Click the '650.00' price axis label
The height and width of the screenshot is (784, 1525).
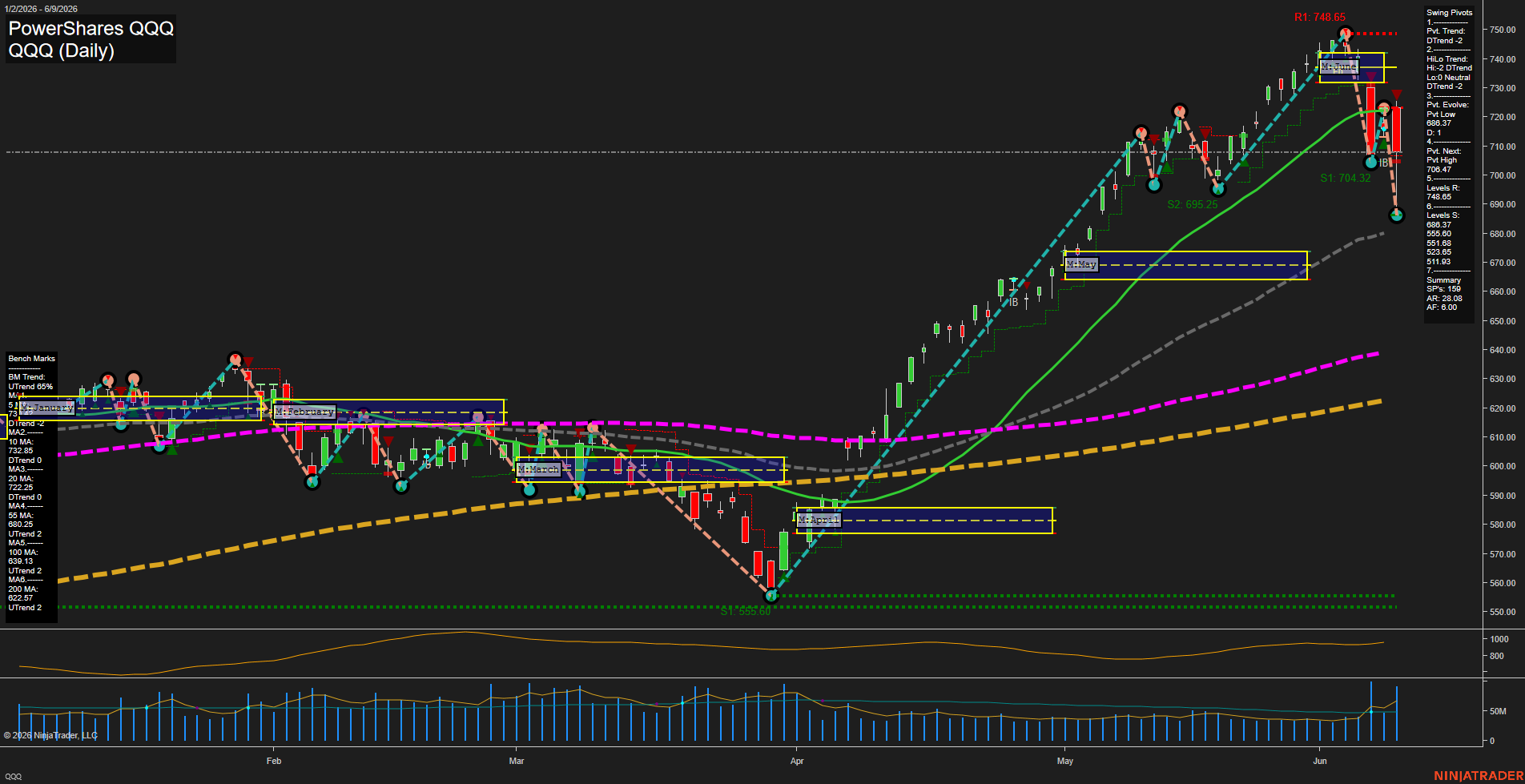(1503, 321)
